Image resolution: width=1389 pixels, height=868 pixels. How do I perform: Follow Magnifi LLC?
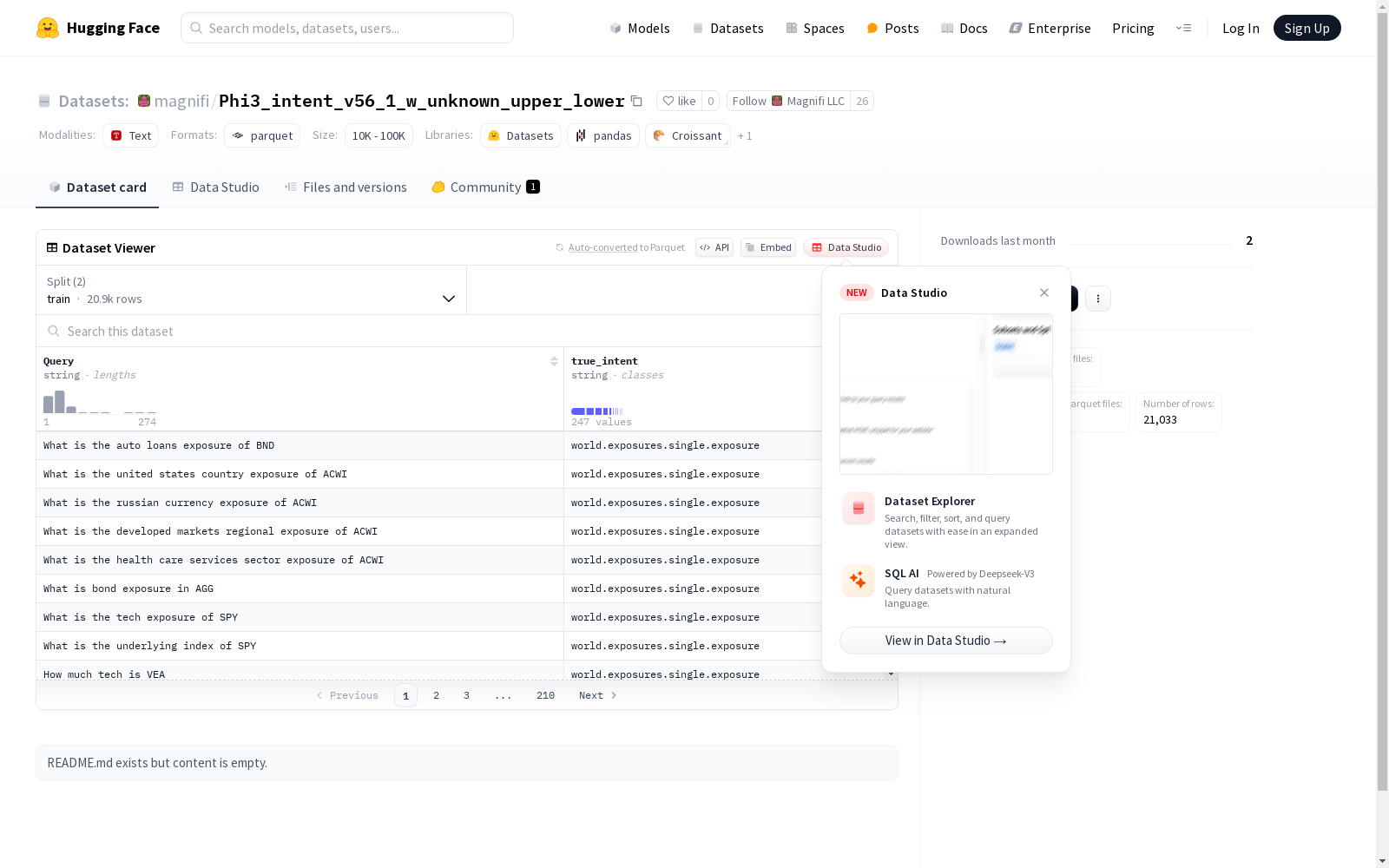click(x=788, y=101)
